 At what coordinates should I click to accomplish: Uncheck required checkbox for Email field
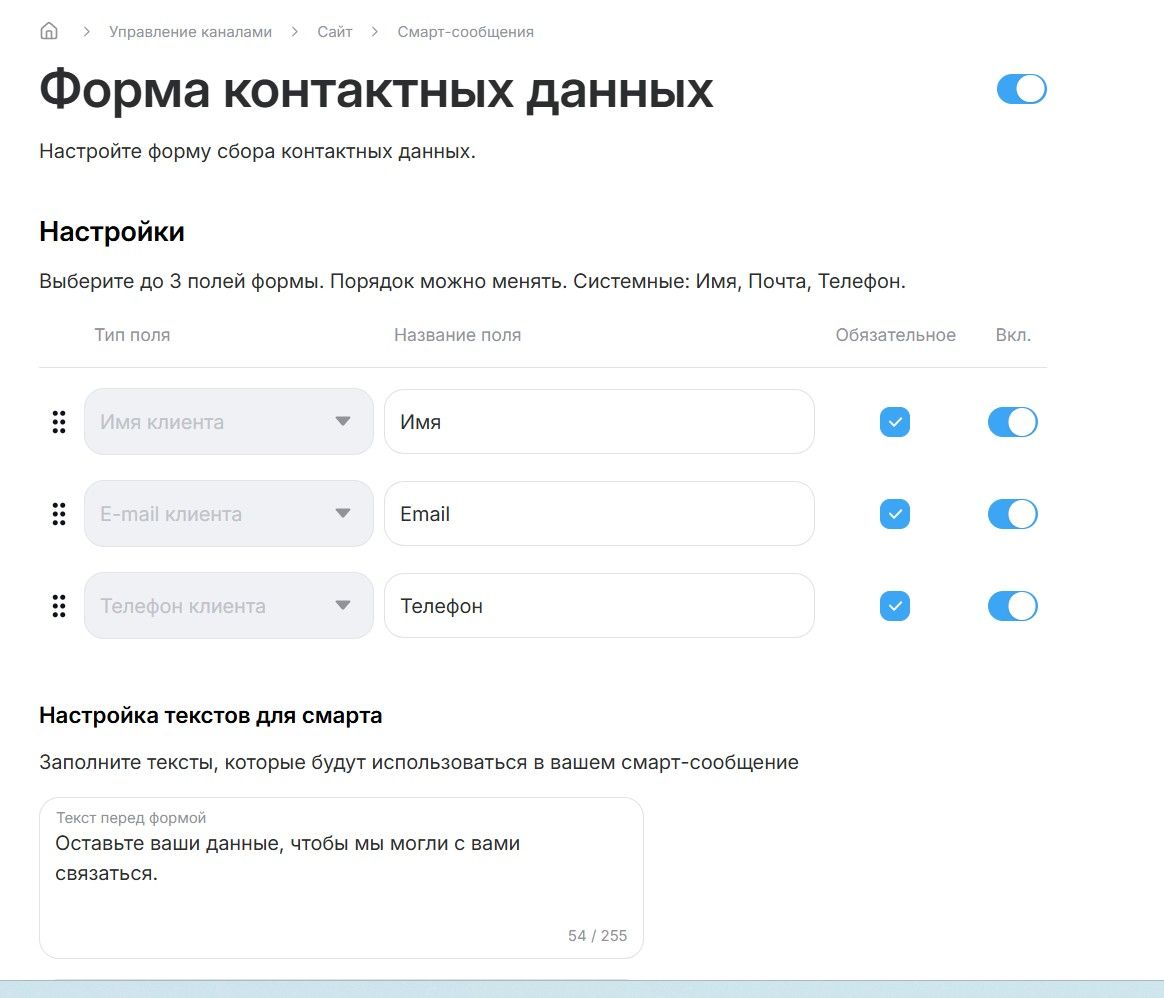(895, 514)
